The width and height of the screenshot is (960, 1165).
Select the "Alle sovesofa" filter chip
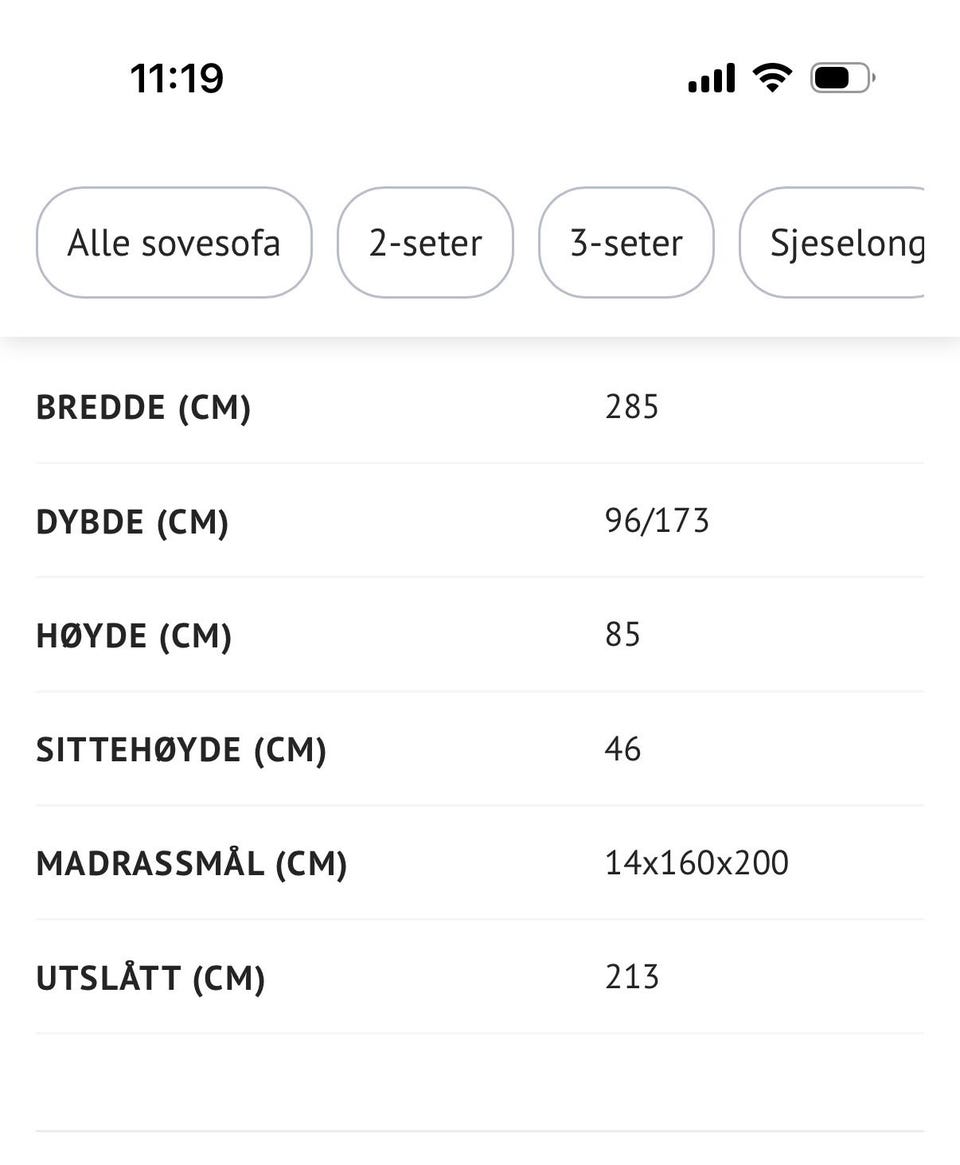pyautogui.click(x=174, y=243)
